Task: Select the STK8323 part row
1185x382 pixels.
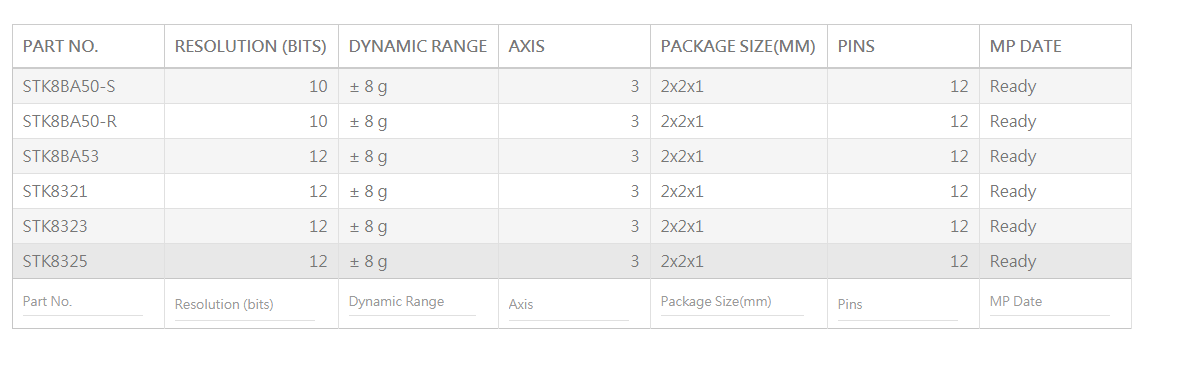Action: [x=572, y=226]
